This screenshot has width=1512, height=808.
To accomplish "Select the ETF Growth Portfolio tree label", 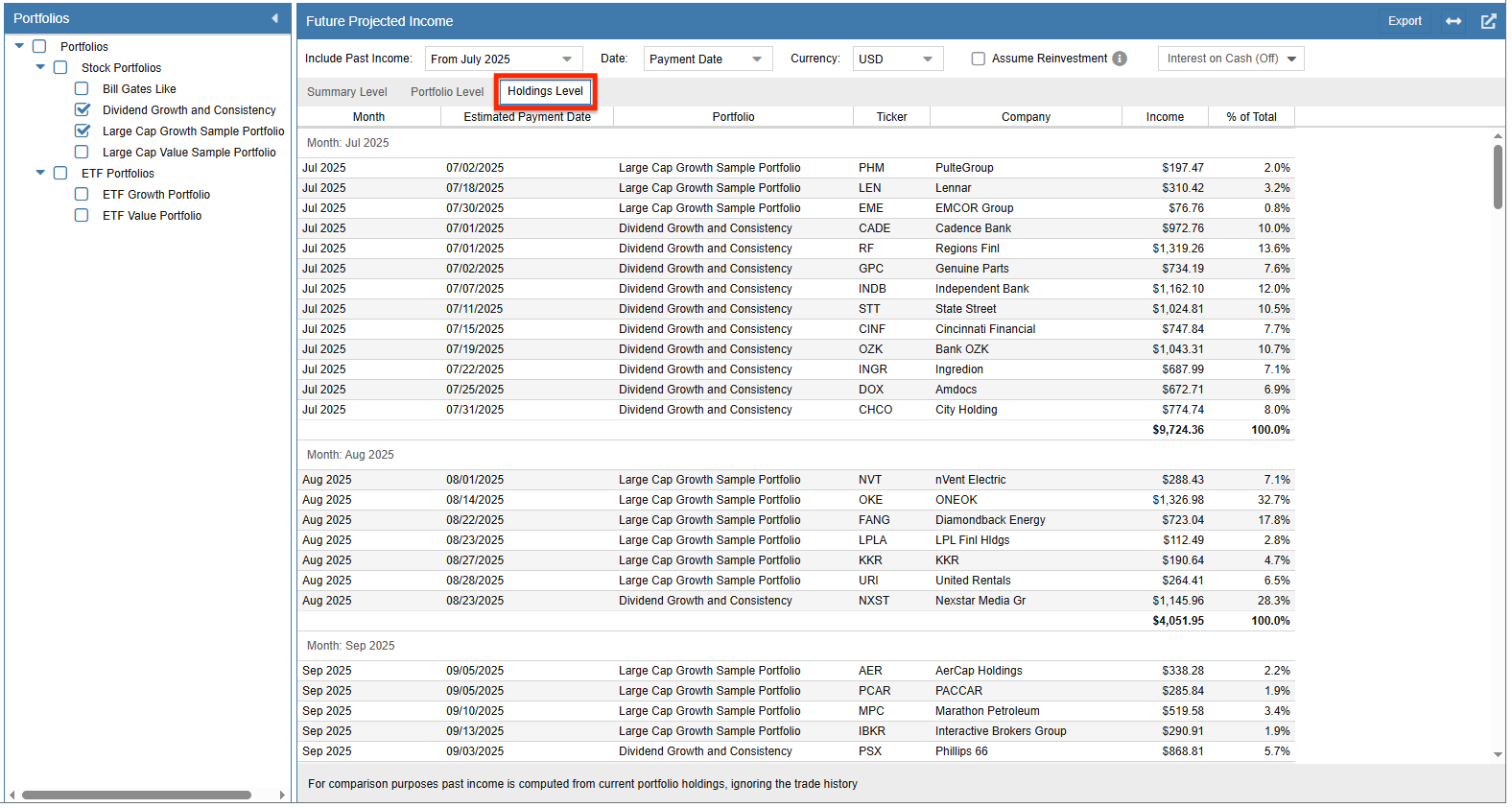I will [x=156, y=195].
